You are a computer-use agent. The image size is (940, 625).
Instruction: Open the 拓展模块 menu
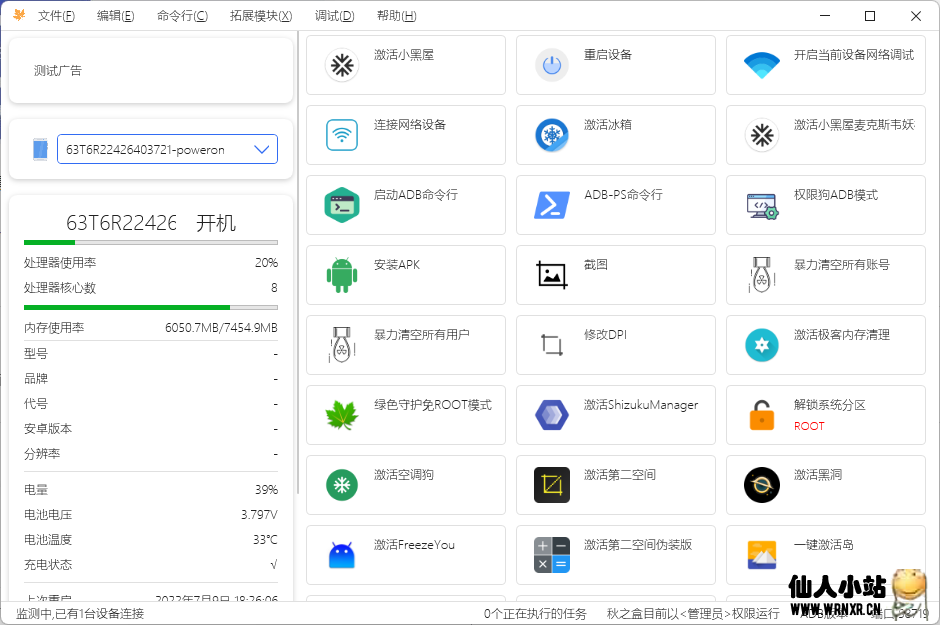[x=260, y=16]
